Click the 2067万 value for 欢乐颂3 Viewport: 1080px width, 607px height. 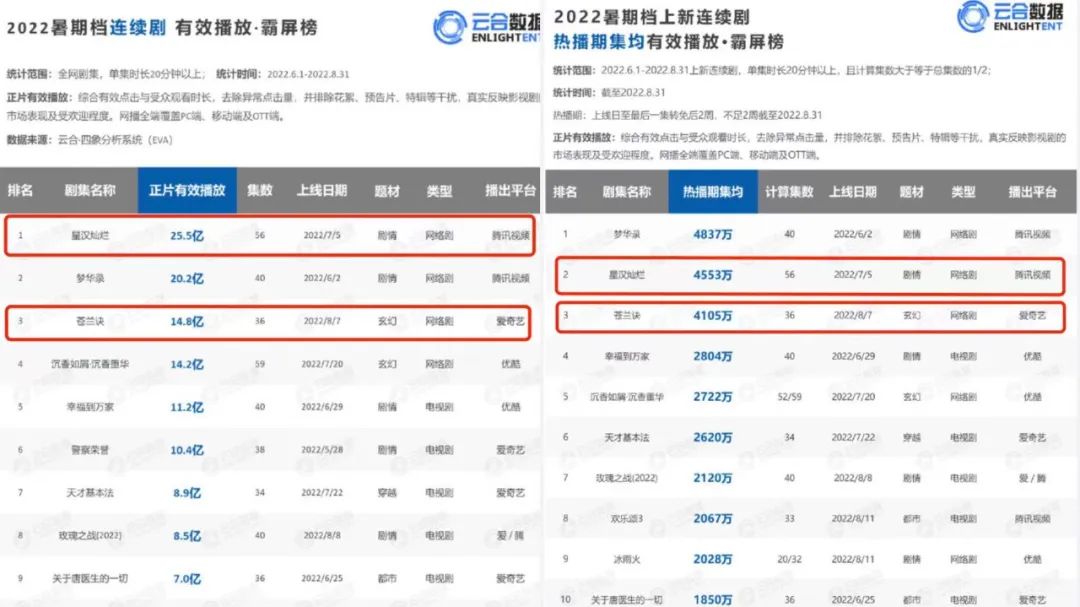(x=712, y=518)
